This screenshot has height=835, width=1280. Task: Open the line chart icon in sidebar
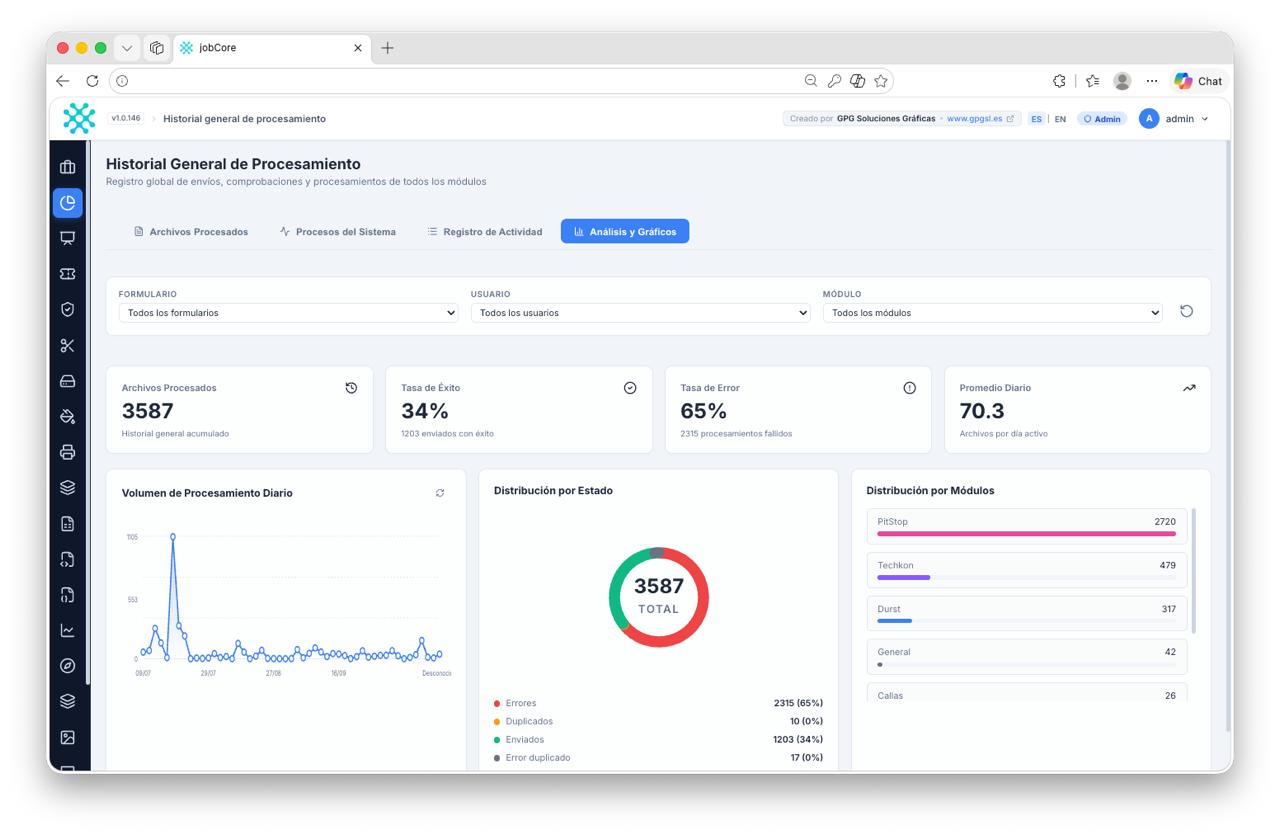[68, 631]
